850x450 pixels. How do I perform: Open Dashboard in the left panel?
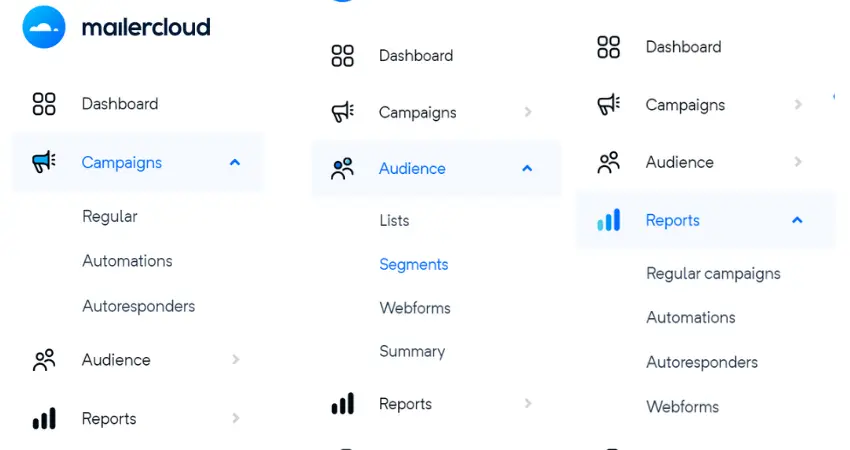[x=120, y=104]
